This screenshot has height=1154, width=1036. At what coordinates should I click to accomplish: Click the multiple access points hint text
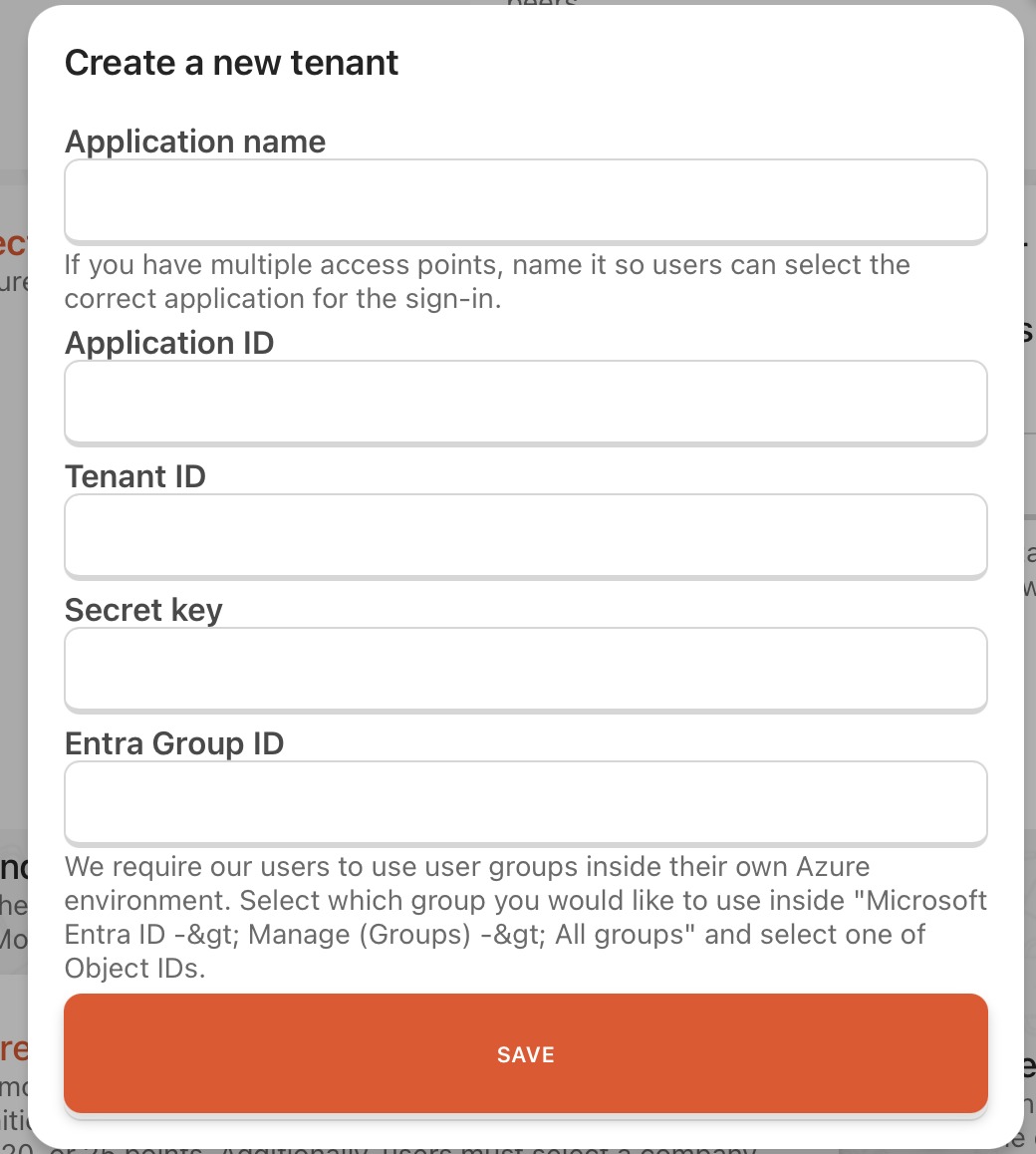pos(487,282)
